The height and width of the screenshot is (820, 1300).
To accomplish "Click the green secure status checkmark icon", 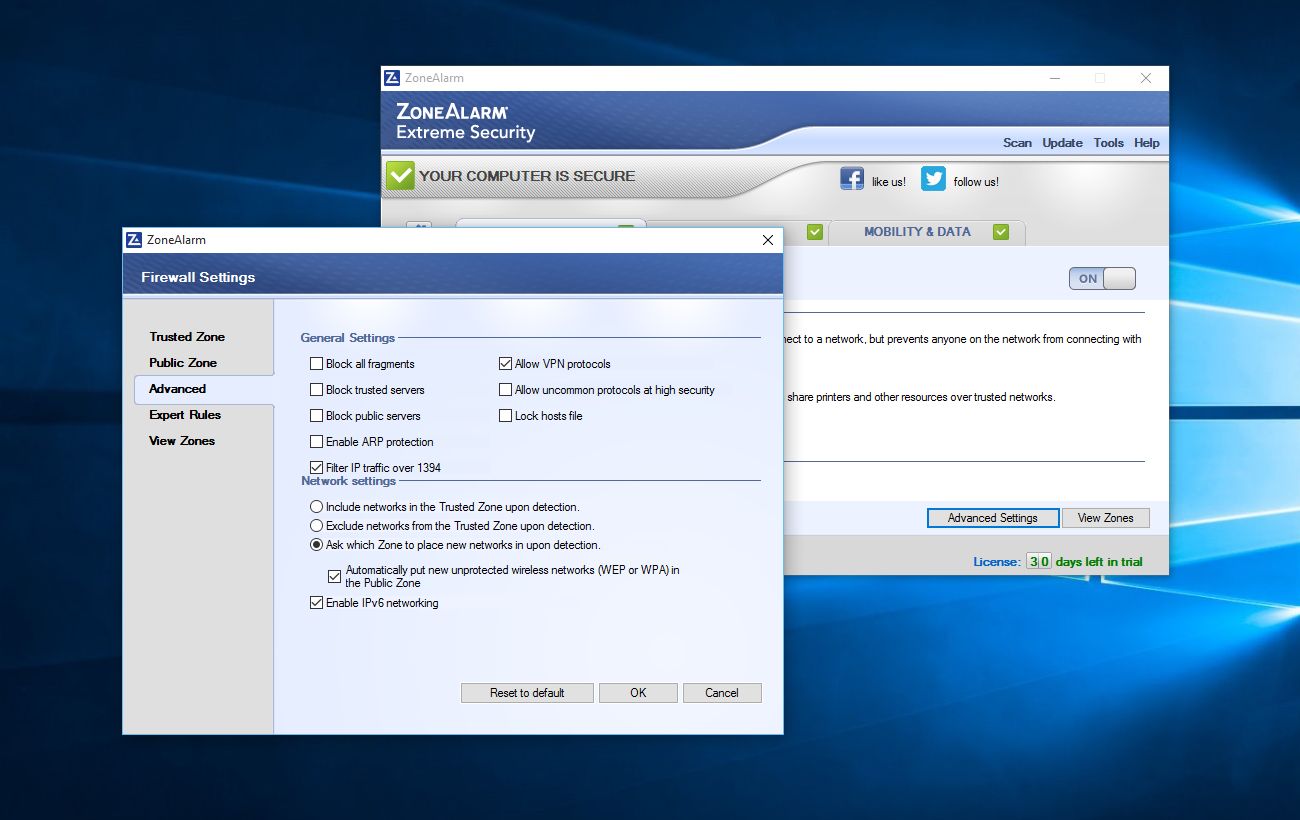I will (x=400, y=176).
